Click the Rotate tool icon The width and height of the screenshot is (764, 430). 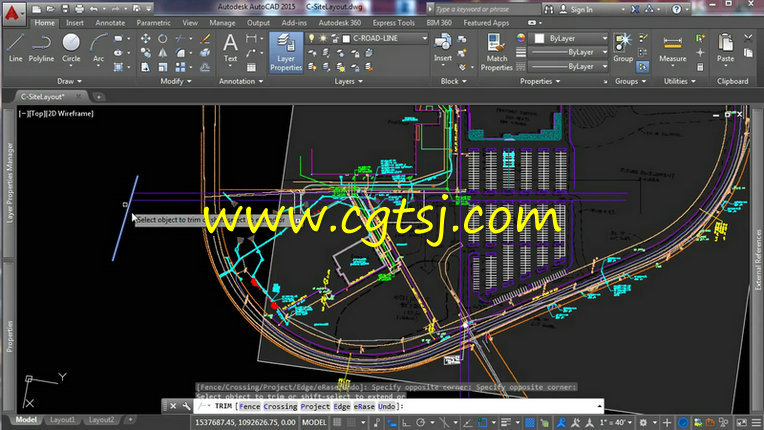[x=162, y=38]
